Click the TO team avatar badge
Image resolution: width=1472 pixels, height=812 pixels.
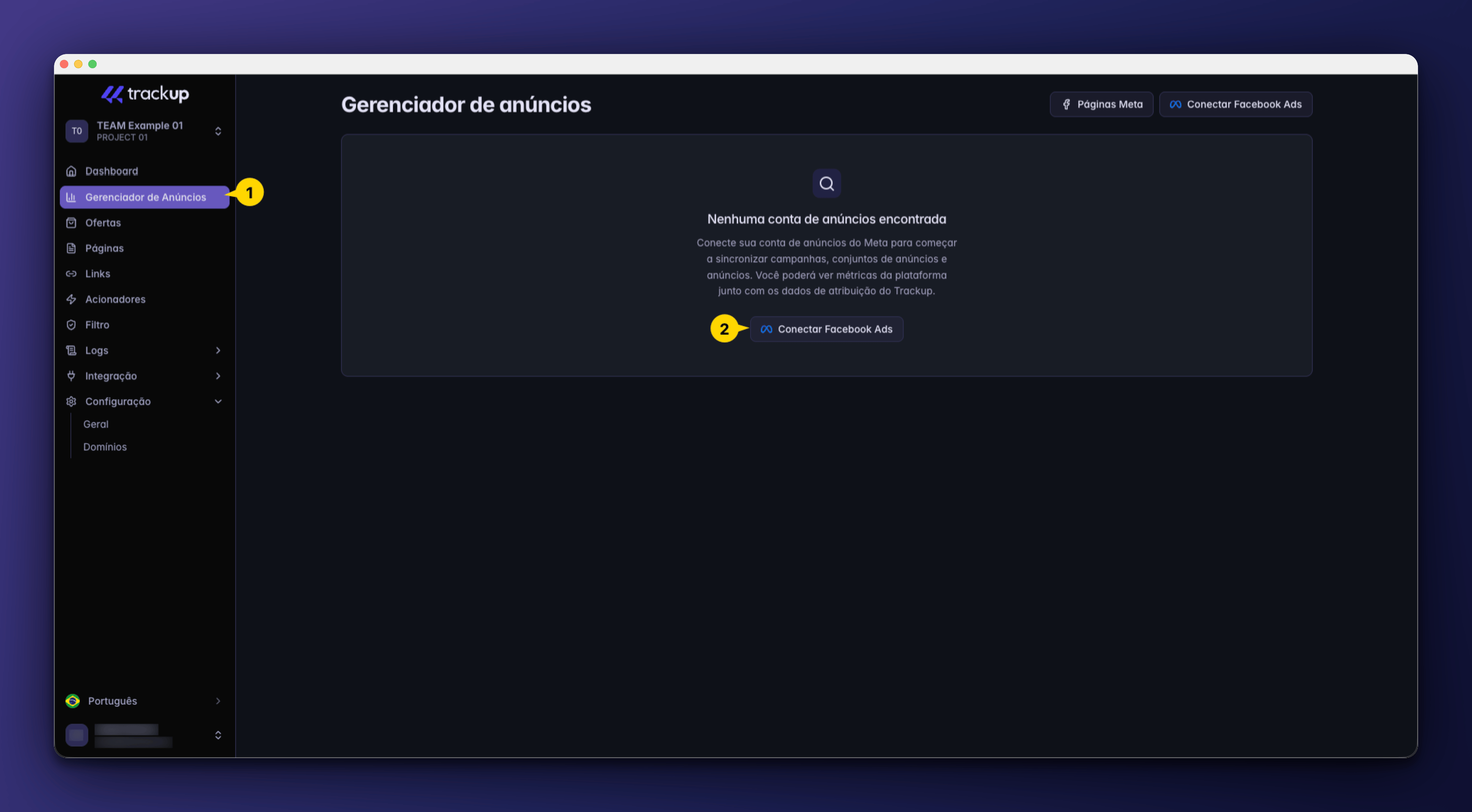77,131
